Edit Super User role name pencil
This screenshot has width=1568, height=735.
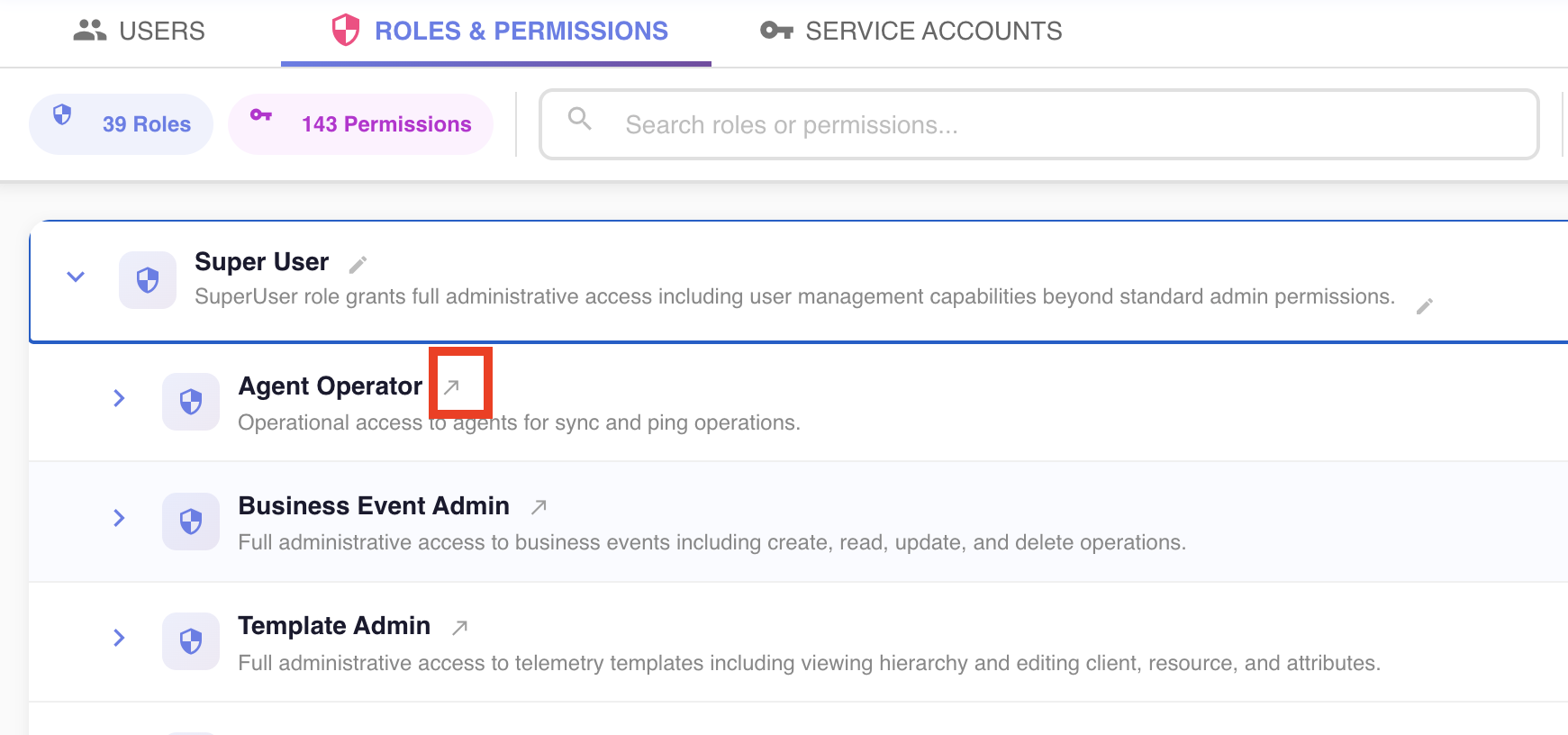(358, 264)
